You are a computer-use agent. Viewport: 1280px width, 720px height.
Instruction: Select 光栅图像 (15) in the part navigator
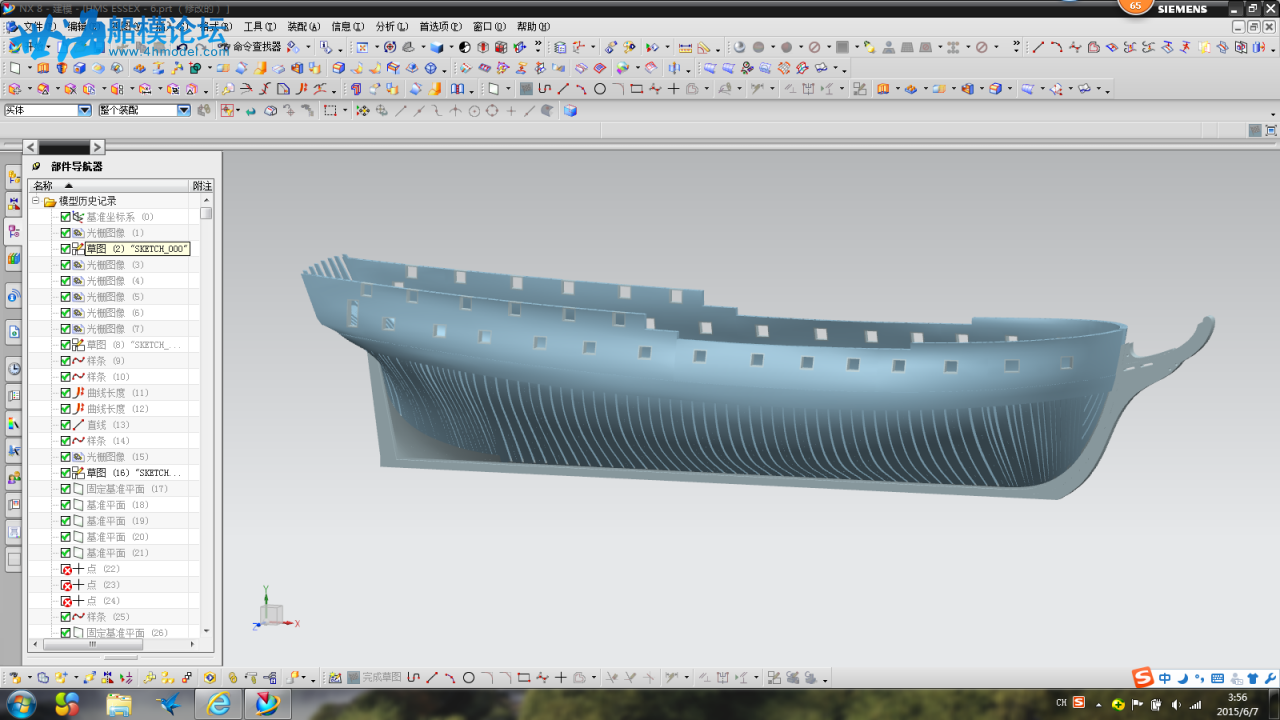pyautogui.click(x=117, y=457)
